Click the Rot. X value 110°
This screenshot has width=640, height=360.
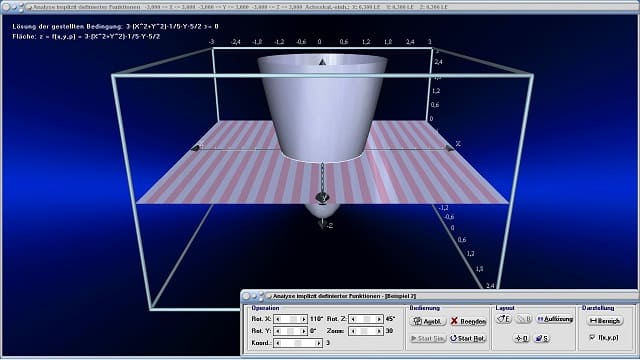click(x=316, y=319)
